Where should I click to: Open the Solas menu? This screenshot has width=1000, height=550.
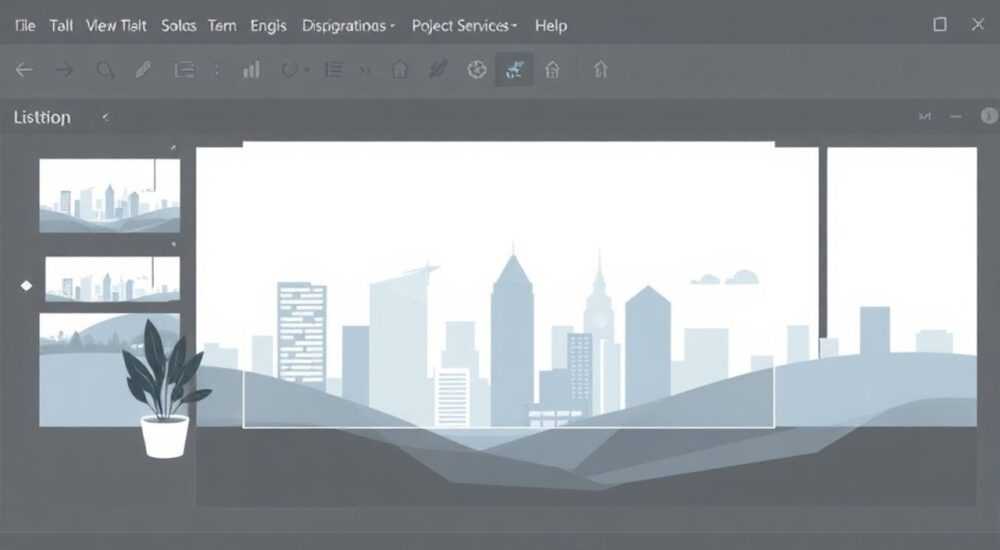coord(179,26)
